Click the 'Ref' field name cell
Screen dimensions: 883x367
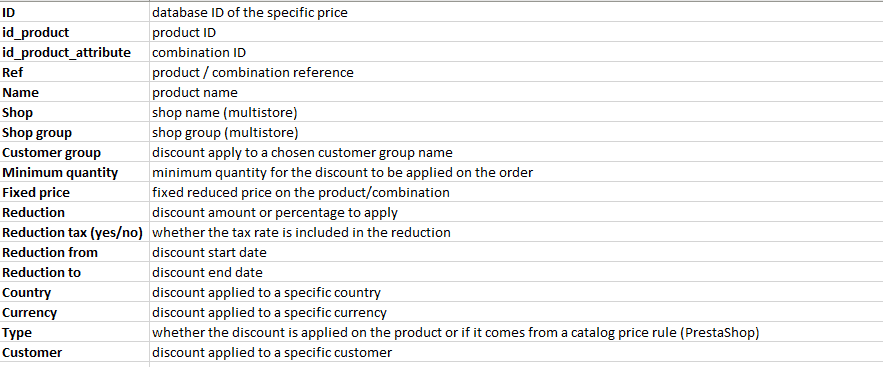pos(74,72)
